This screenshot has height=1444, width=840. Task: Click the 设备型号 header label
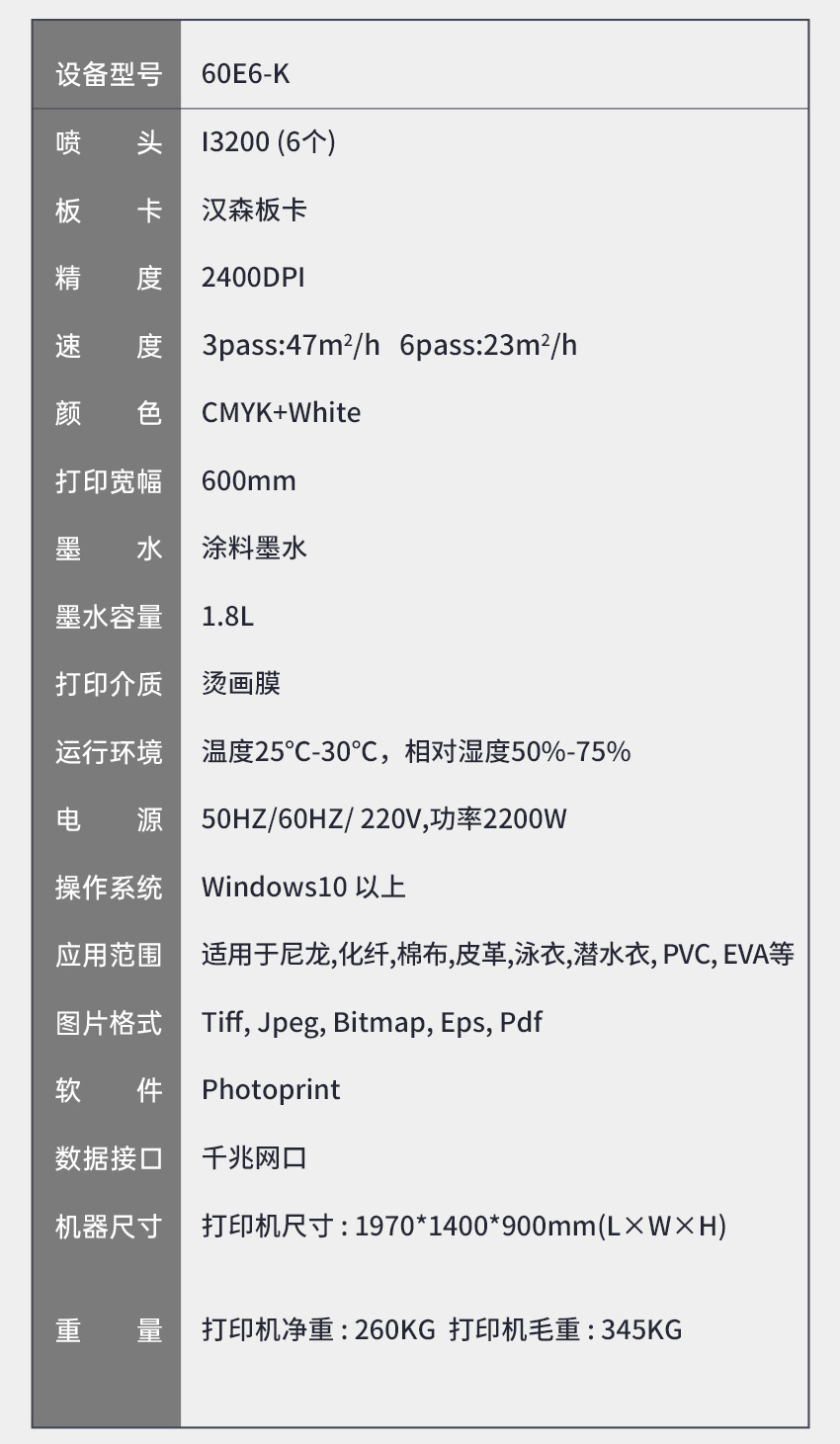108,74
